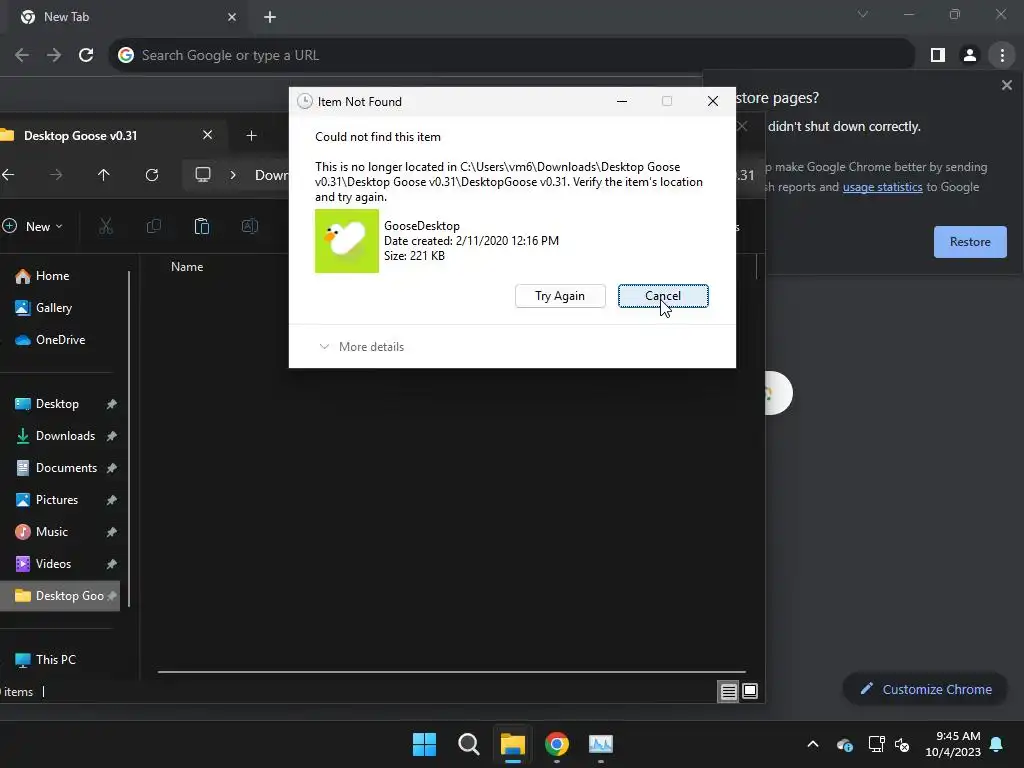
Task: Expand the breadcrumb chevron in Explorer
Action: click(x=232, y=175)
